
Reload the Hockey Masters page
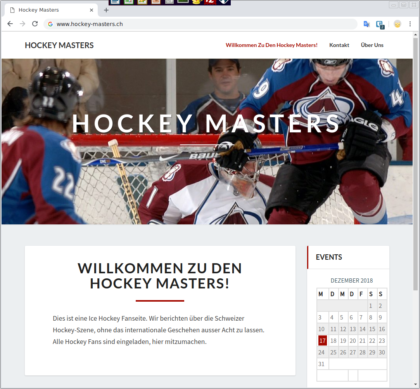tap(35, 24)
